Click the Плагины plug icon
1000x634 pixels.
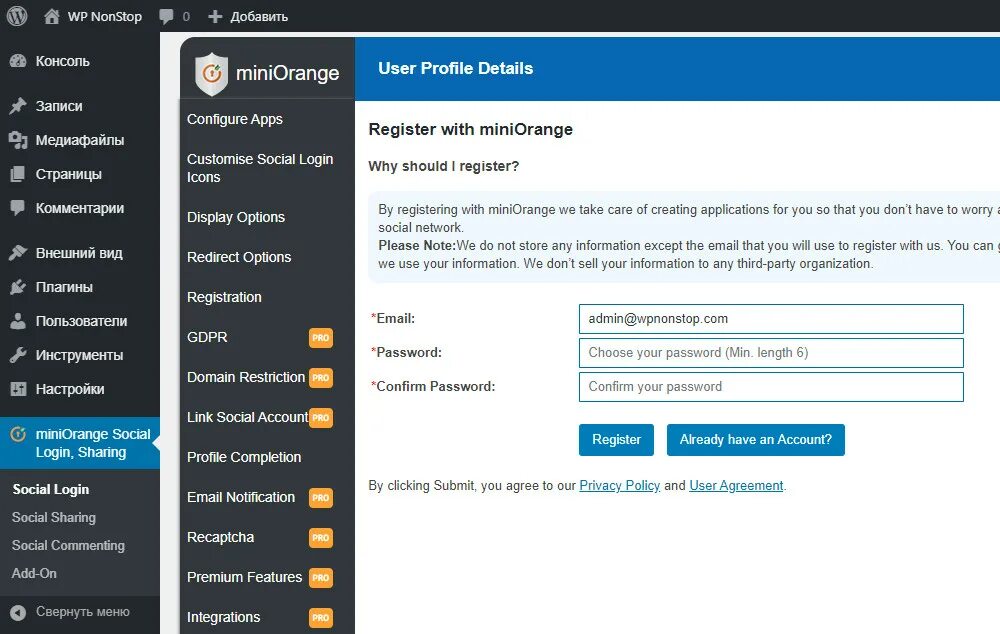[x=18, y=287]
